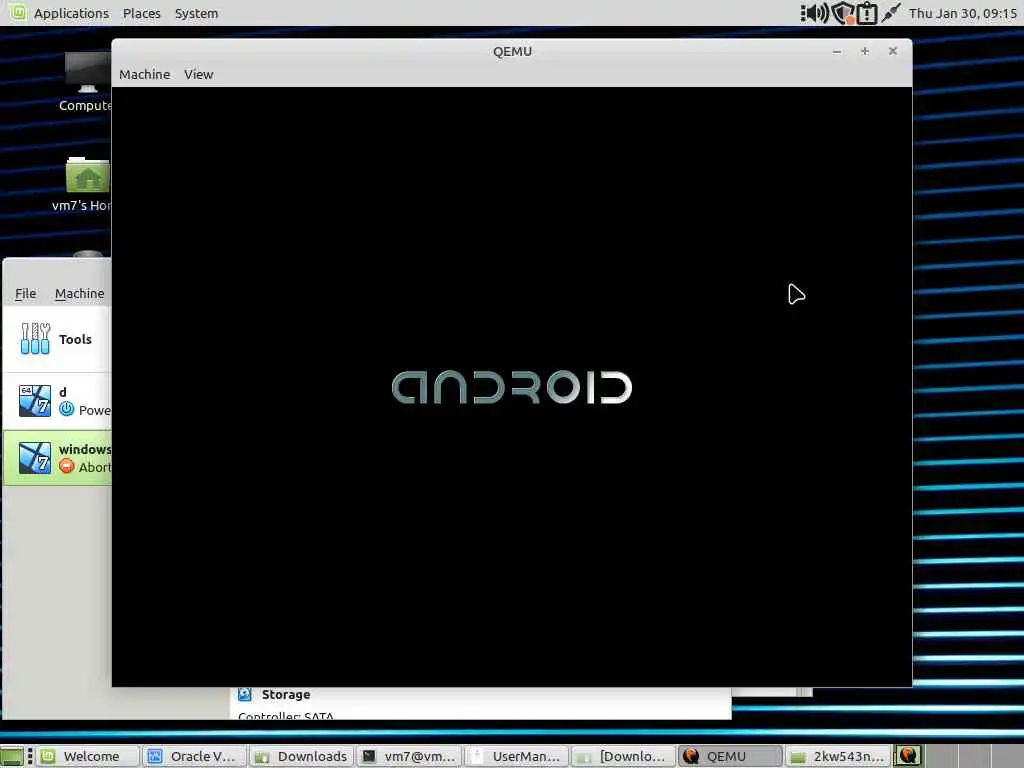Click inside the QEMU Android display
This screenshot has width=1024, height=768.
[512, 387]
